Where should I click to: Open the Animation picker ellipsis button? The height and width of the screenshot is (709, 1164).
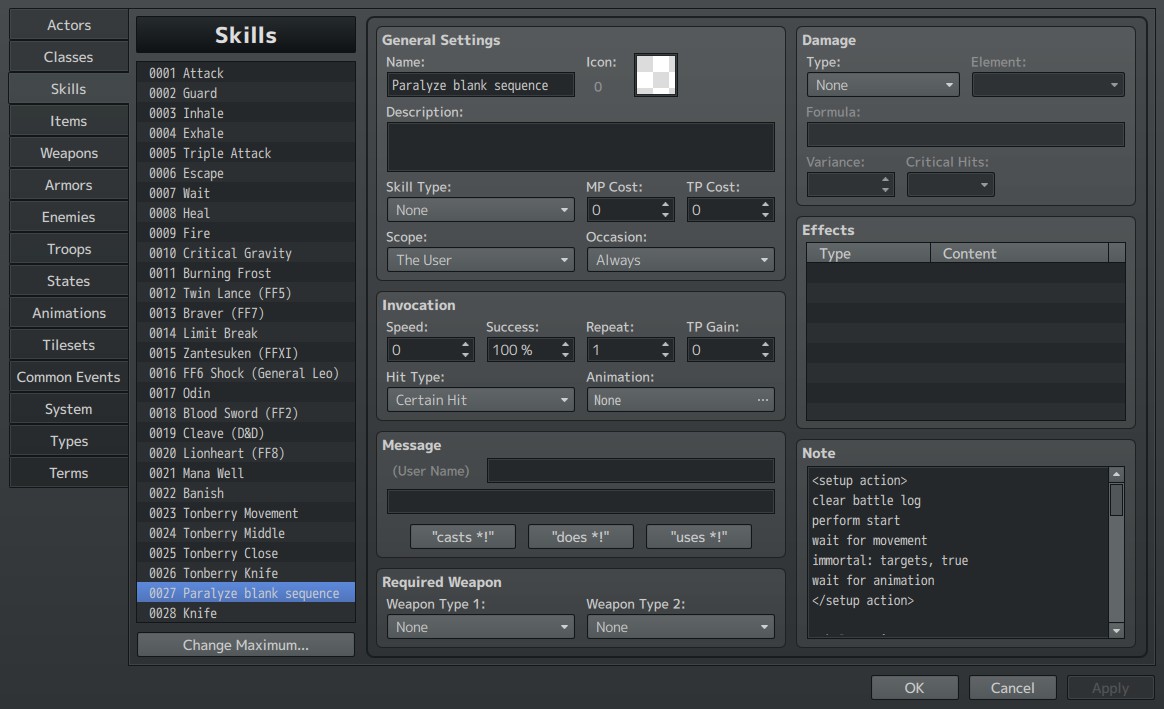point(762,400)
